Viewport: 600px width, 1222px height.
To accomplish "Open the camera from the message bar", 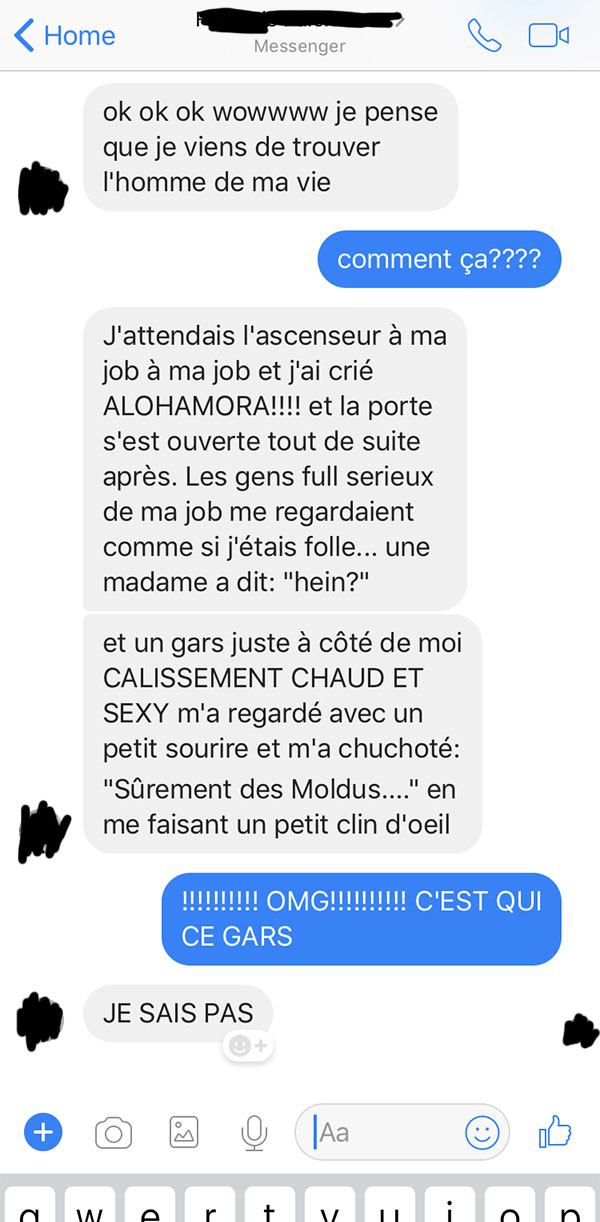I will click(x=114, y=1133).
